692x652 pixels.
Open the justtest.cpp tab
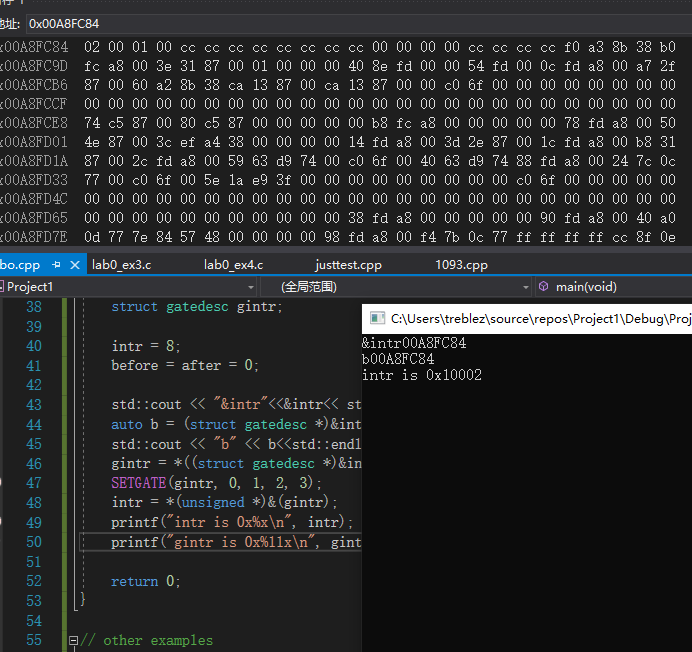coord(348,265)
